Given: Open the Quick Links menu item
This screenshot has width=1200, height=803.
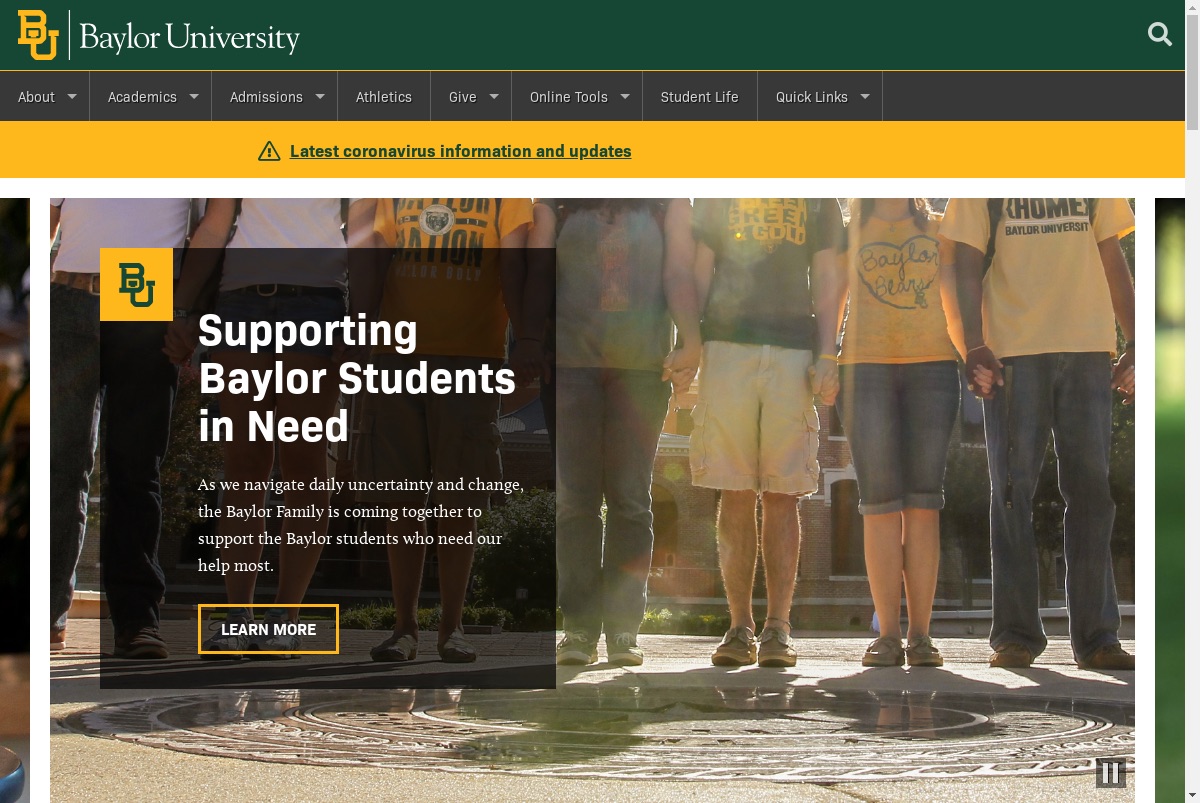Looking at the screenshot, I should tap(812, 97).
